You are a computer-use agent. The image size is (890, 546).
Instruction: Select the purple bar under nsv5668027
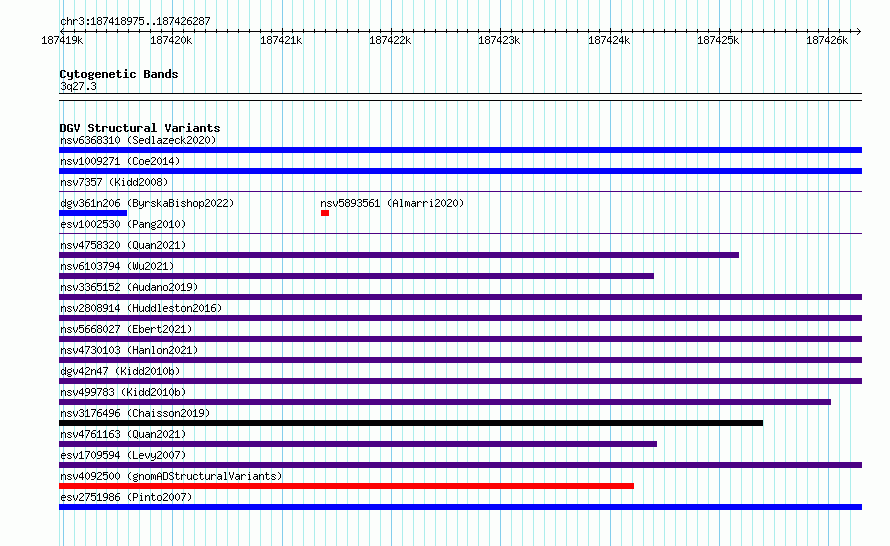[x=460, y=339]
